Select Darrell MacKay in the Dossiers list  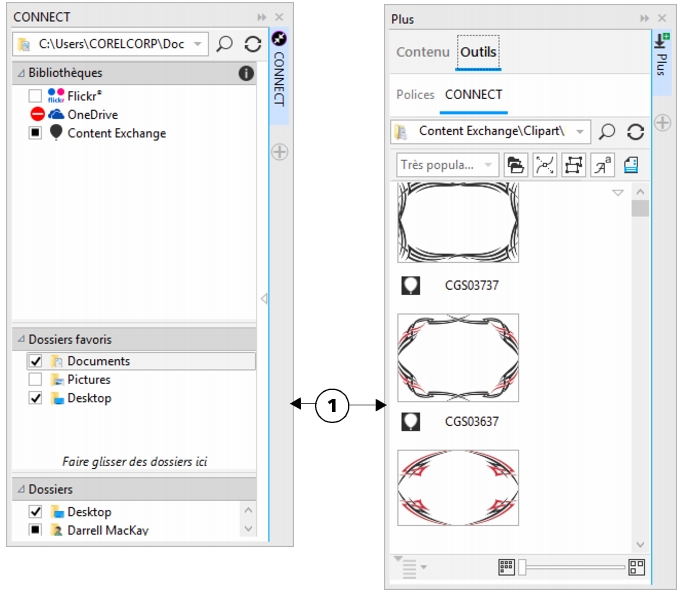pyautogui.click(x=105, y=530)
